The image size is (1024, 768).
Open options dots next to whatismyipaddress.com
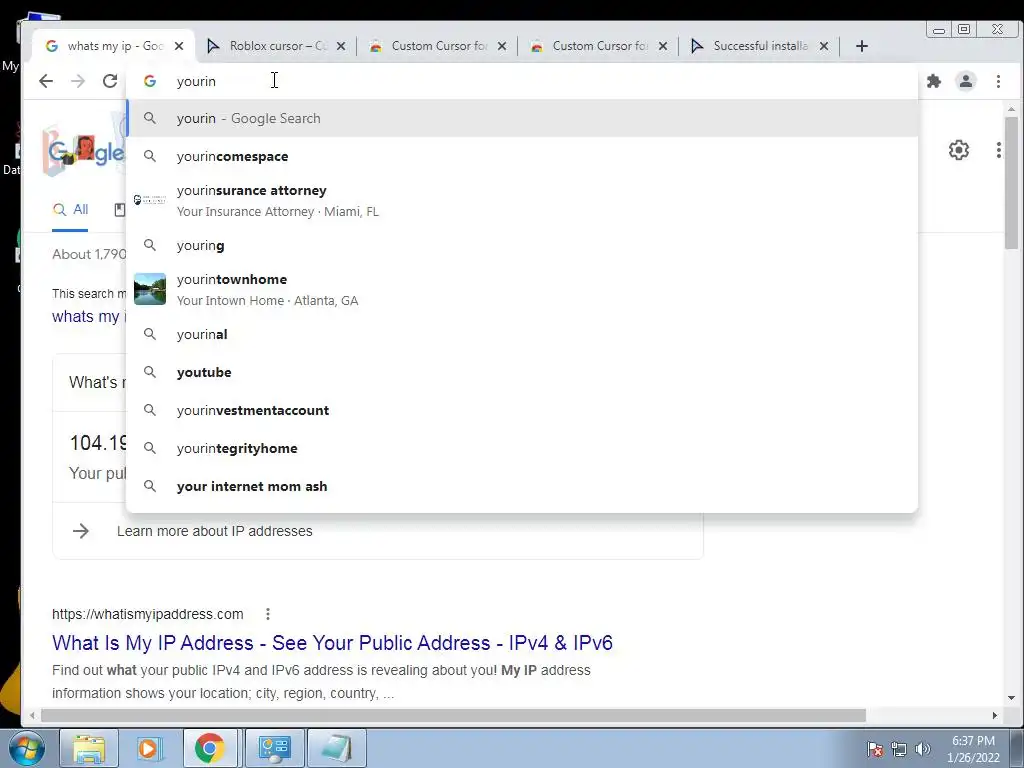pyautogui.click(x=268, y=614)
